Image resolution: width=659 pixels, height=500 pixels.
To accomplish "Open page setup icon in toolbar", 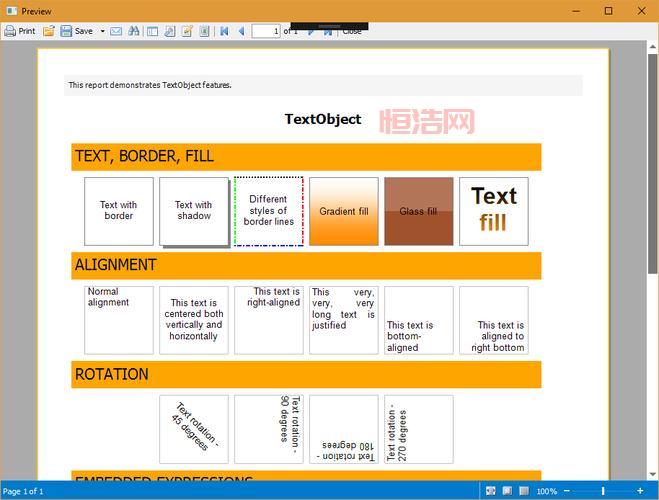I will coord(170,31).
